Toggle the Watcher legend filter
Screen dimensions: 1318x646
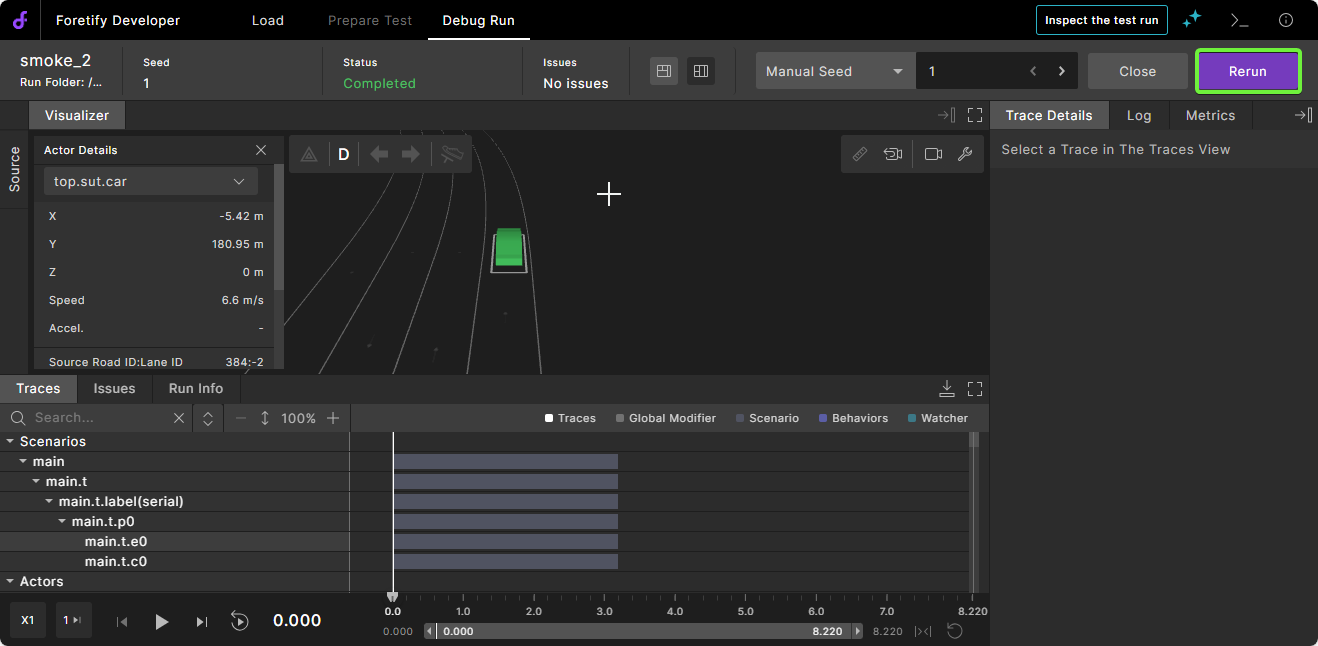pyautogui.click(x=937, y=418)
